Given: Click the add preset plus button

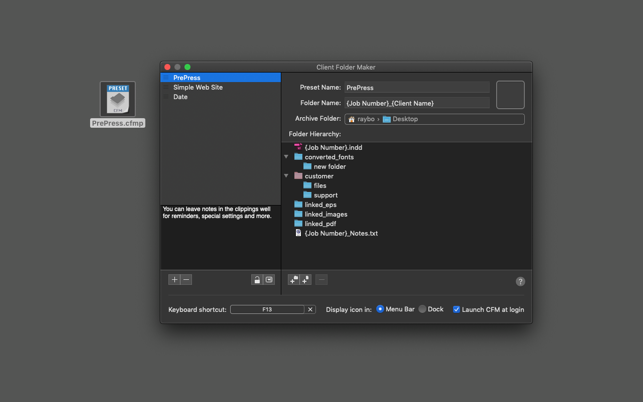Looking at the screenshot, I should [x=174, y=280].
